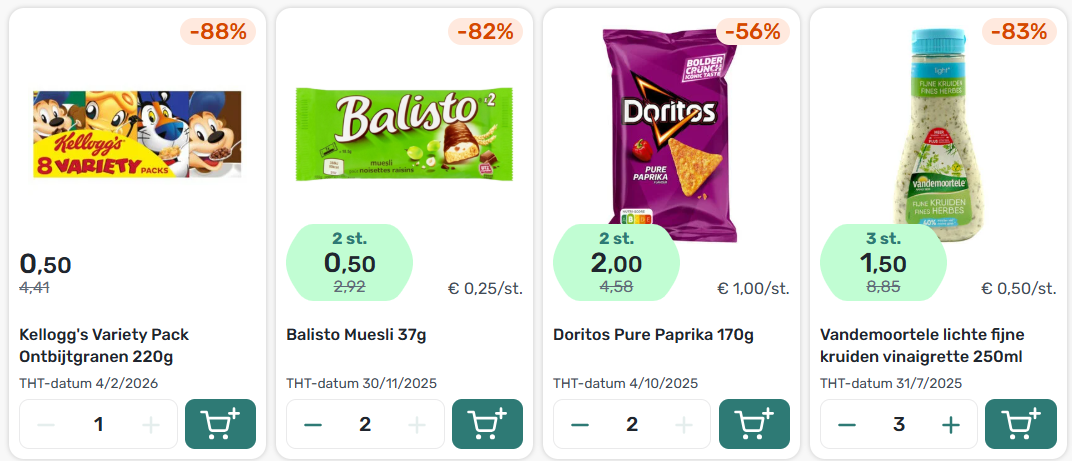Open the Kellogg's Variety Pack product image
Image resolution: width=1072 pixels, height=461 pixels.
coord(137,134)
